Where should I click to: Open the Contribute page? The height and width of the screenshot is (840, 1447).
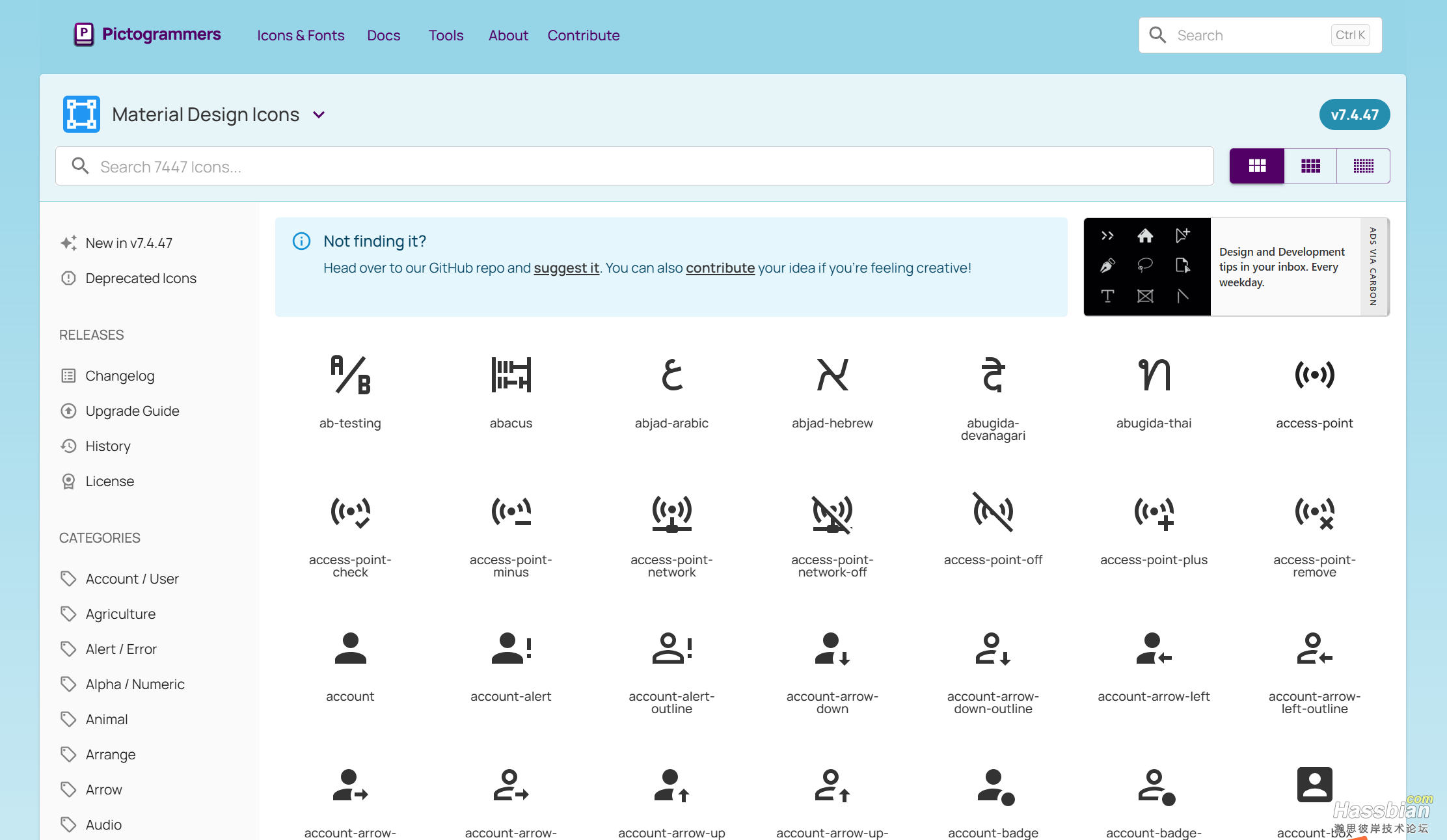pos(584,35)
